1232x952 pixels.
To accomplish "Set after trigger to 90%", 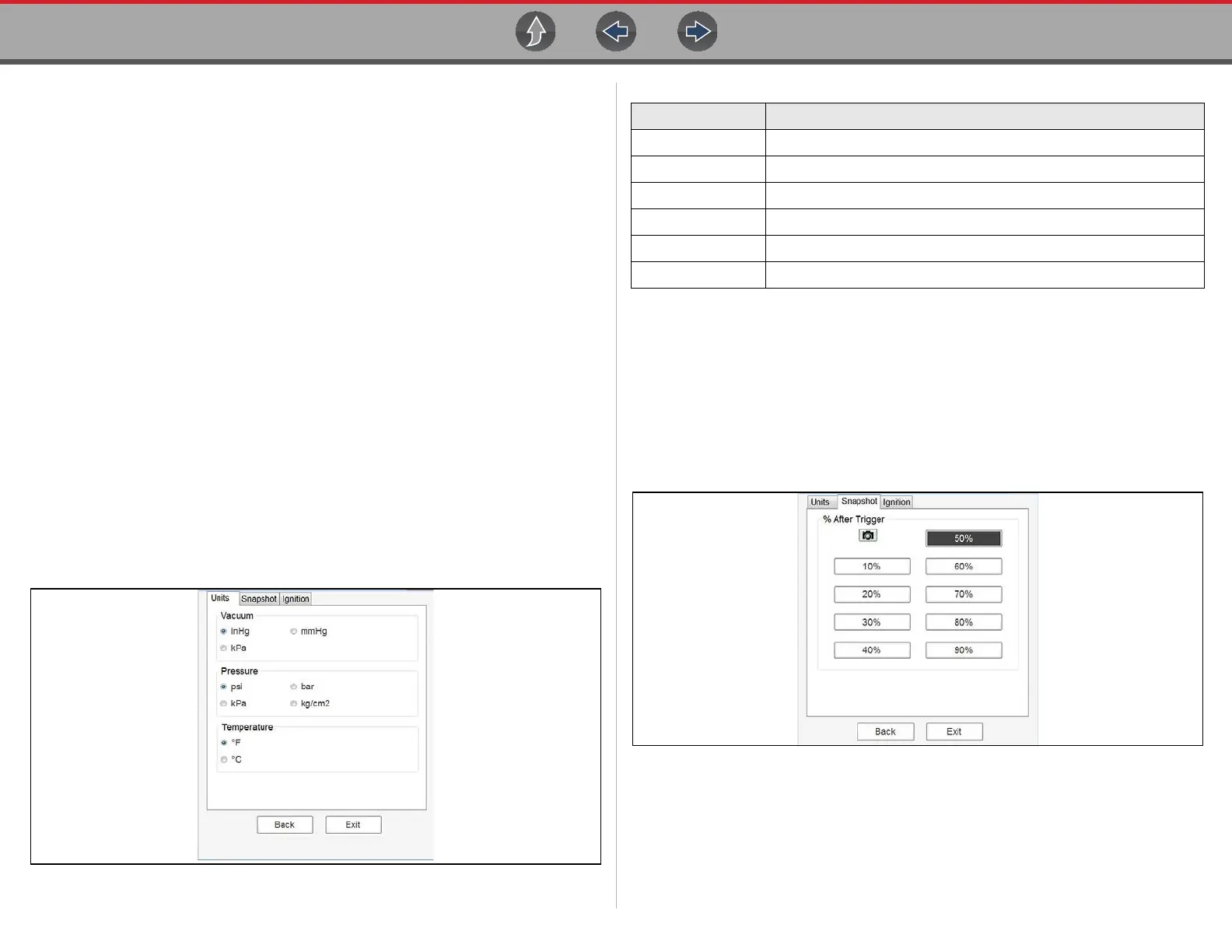I will point(964,650).
